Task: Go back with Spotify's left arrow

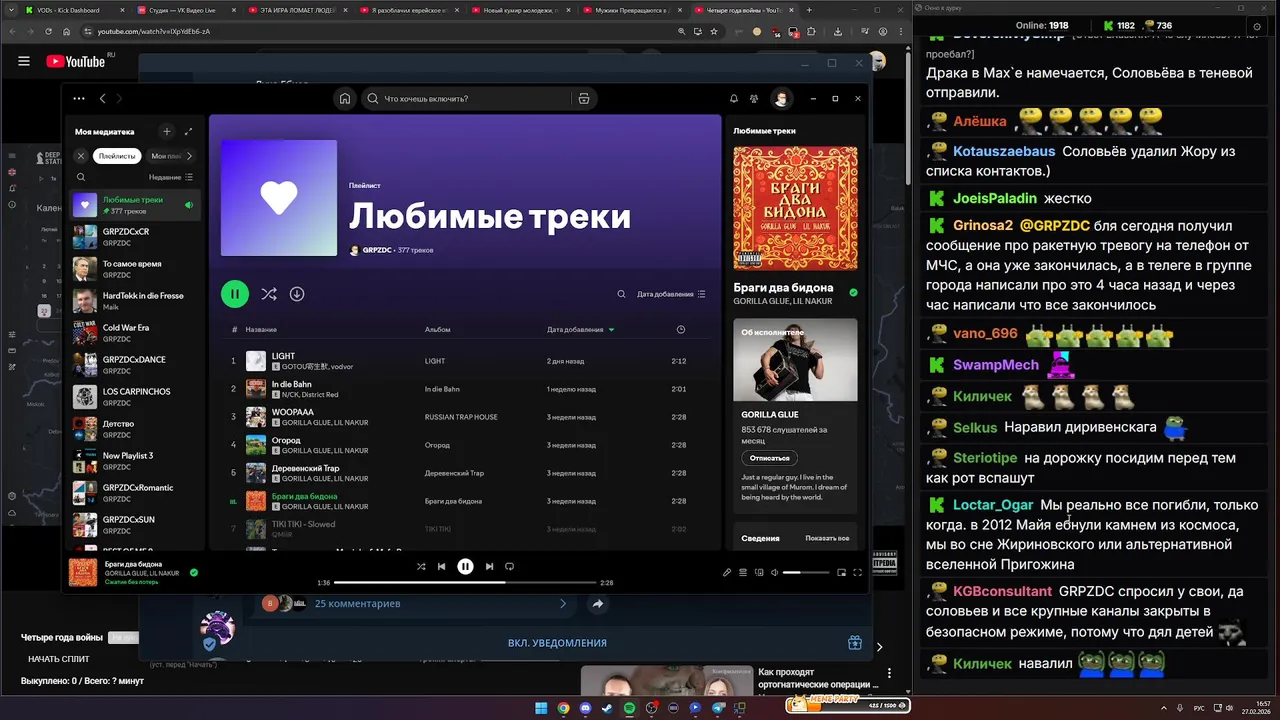Action: (x=102, y=99)
